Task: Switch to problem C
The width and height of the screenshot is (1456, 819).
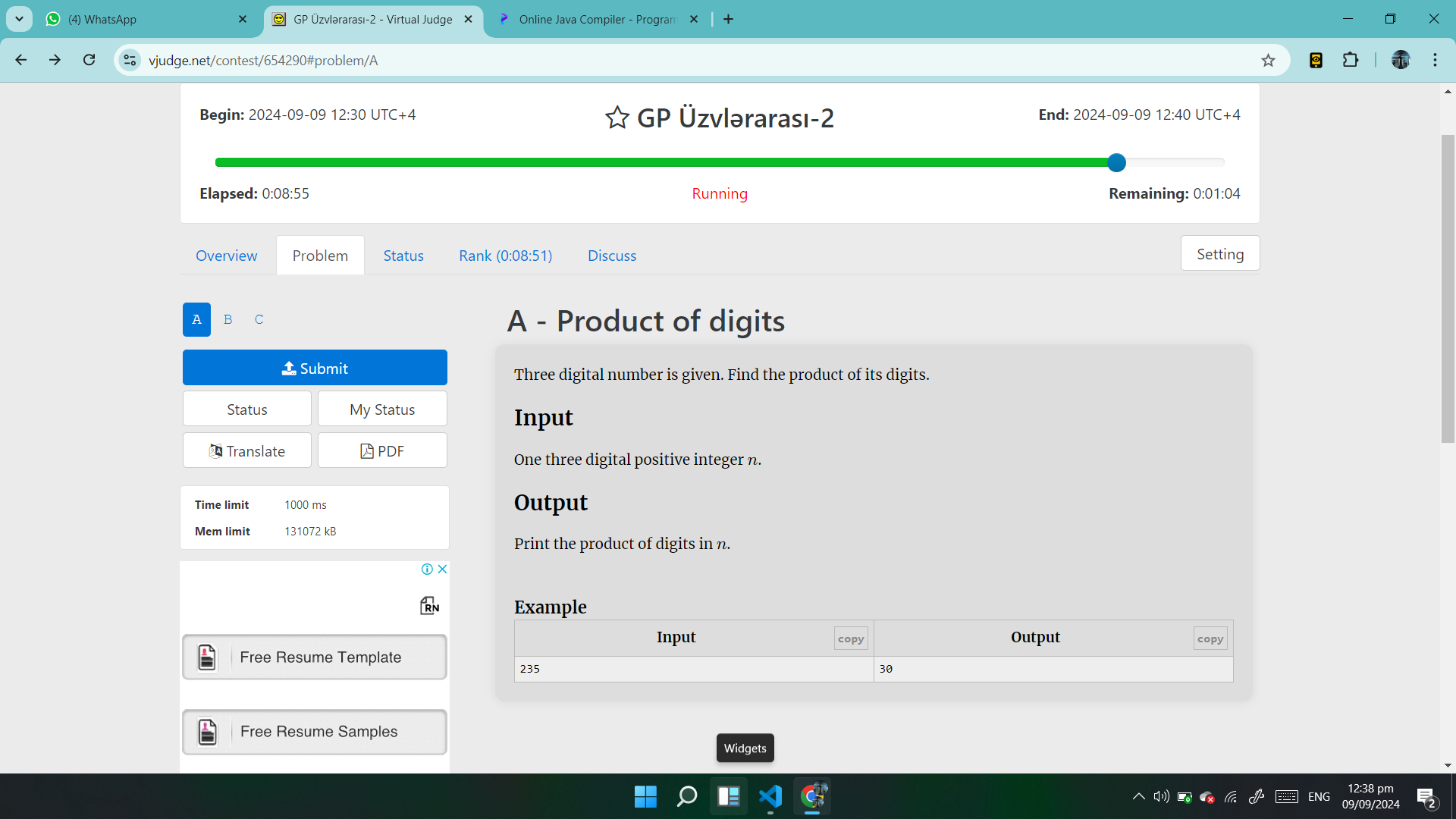Action: pos(259,319)
